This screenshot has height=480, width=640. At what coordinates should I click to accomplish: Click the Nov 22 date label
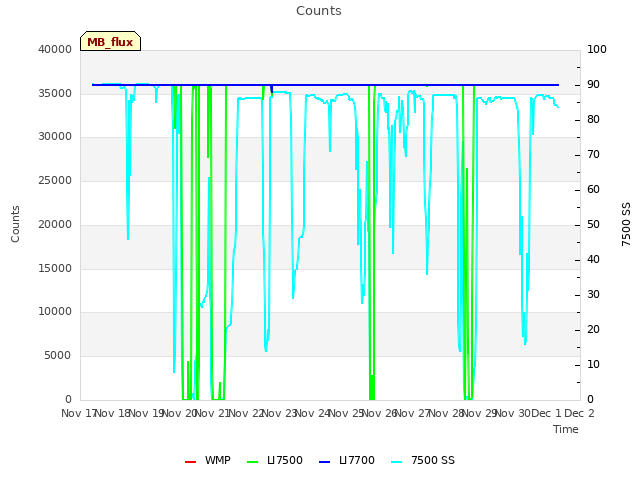point(245,413)
